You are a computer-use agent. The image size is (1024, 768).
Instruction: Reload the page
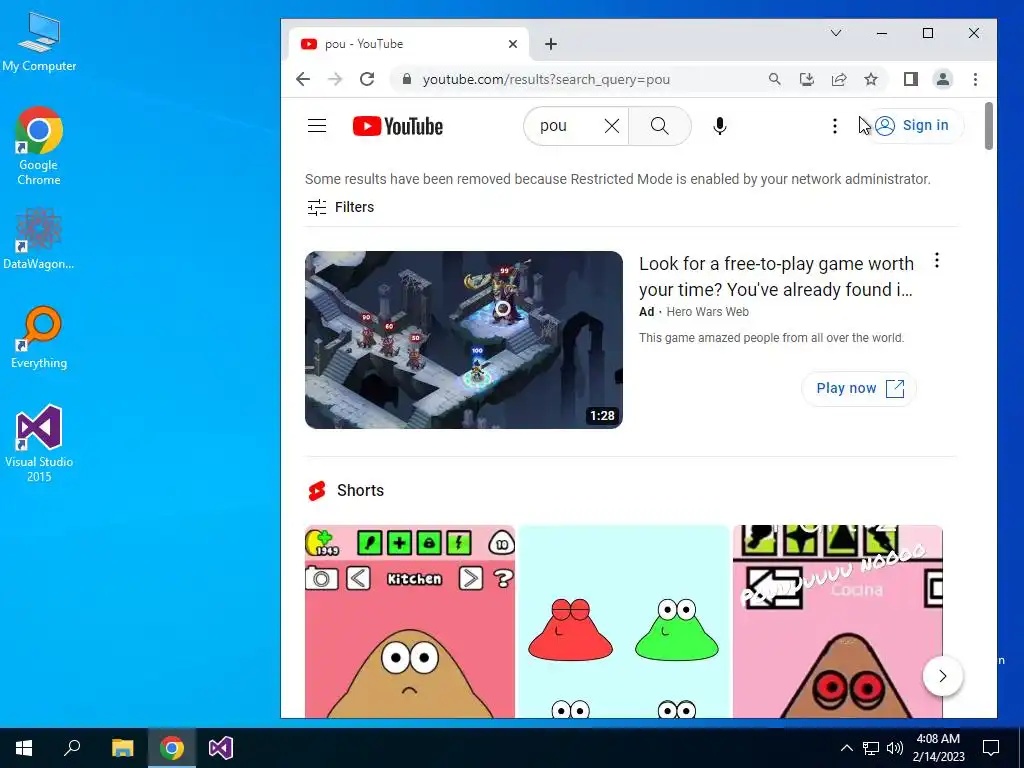367,80
